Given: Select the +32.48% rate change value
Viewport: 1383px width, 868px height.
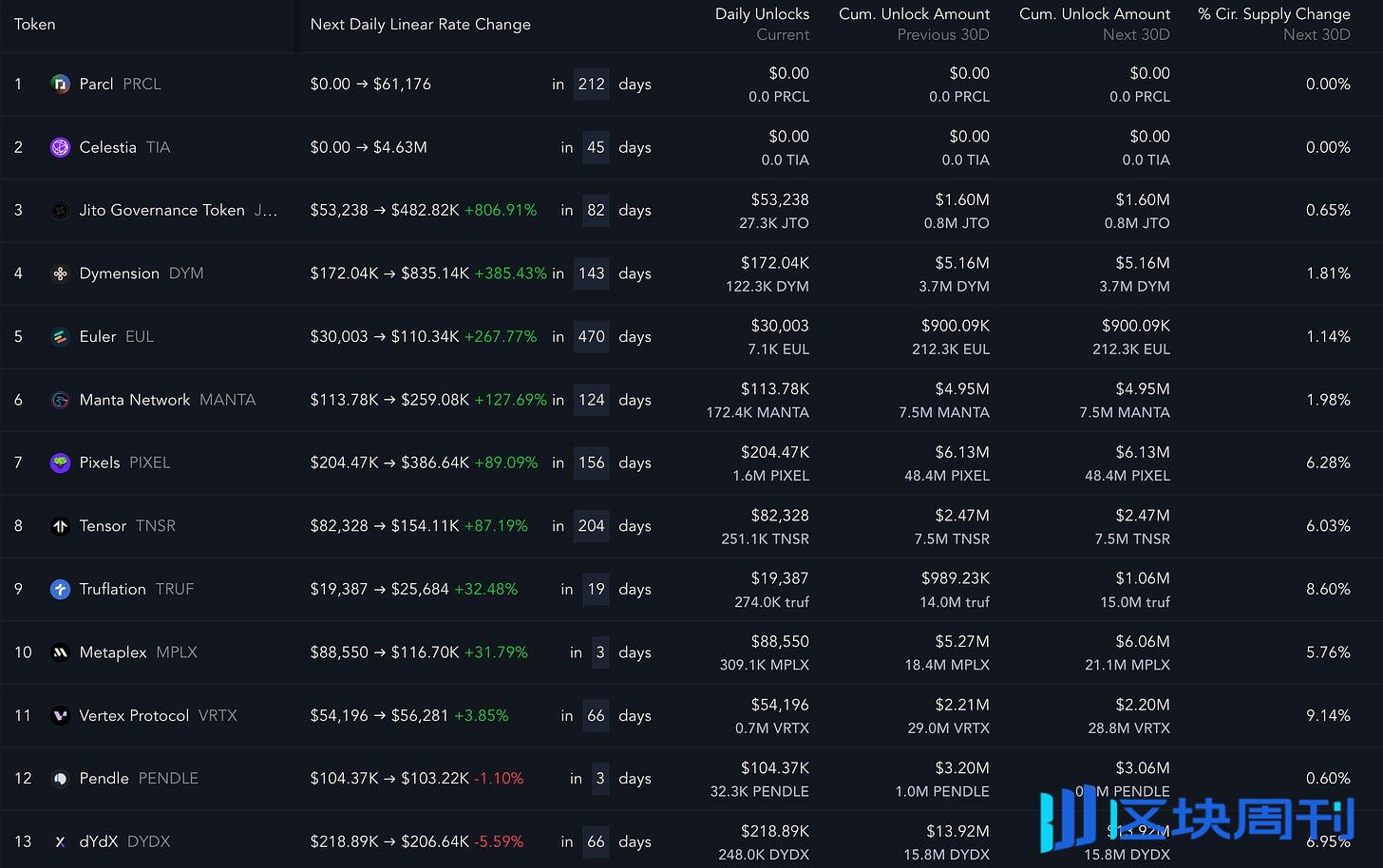Looking at the screenshot, I should [x=485, y=590].
